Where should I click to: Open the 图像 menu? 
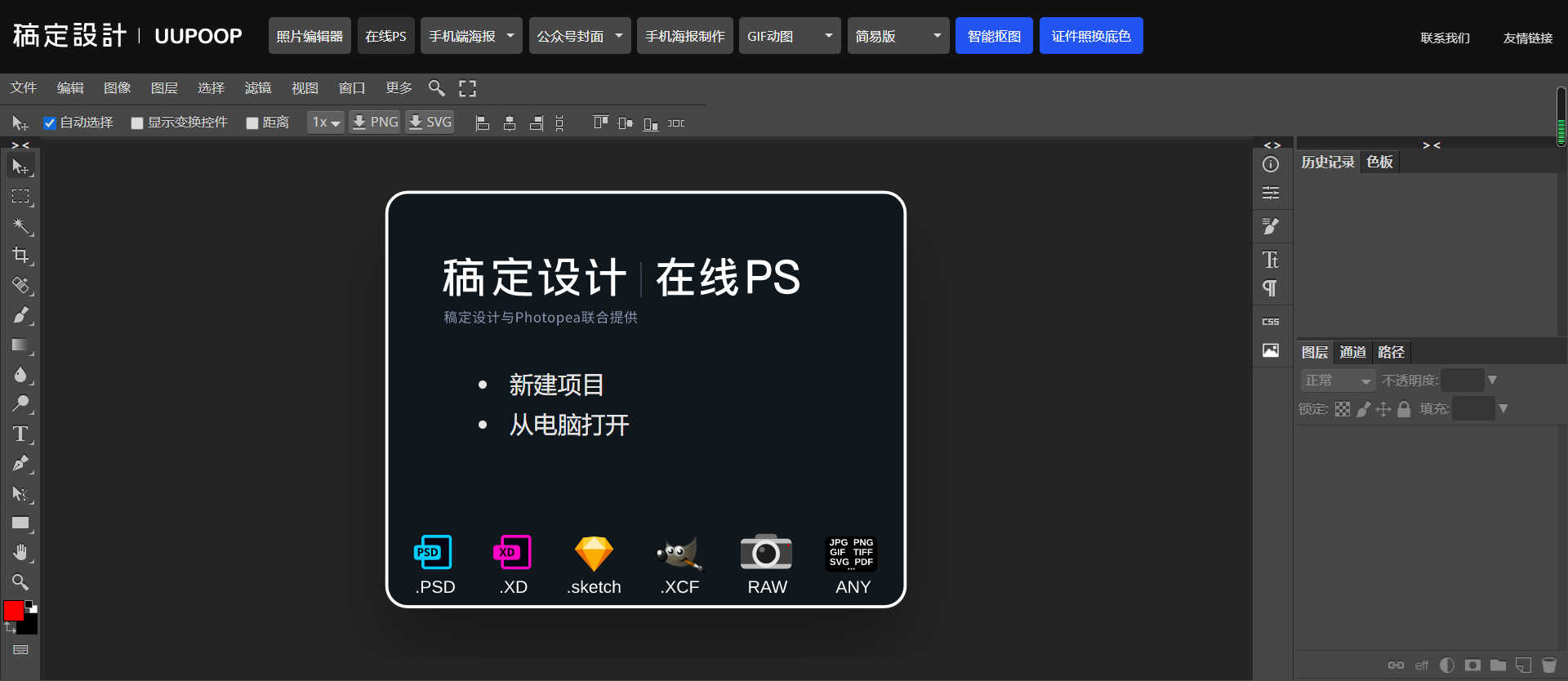(x=117, y=88)
